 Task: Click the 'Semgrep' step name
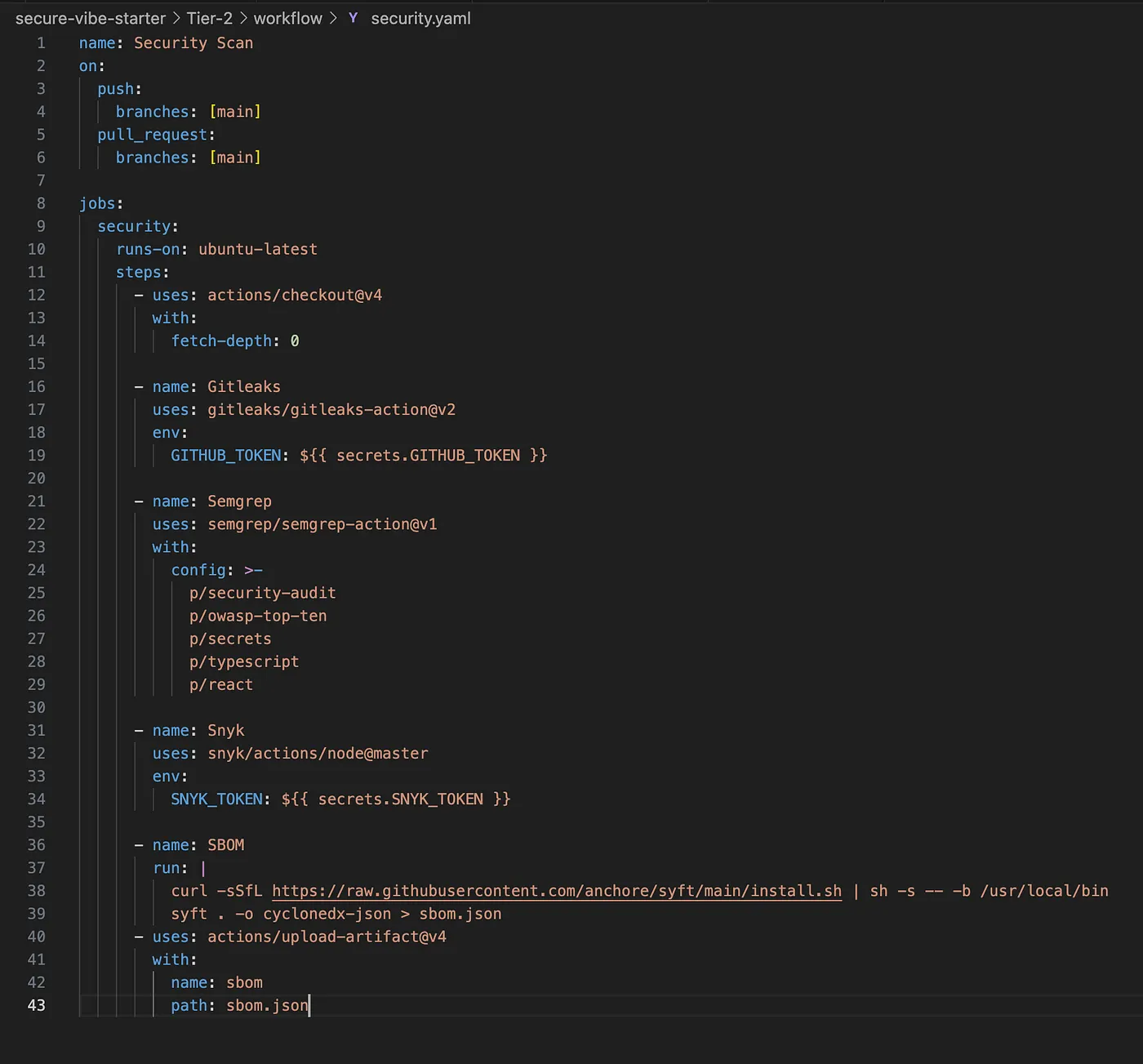239,501
